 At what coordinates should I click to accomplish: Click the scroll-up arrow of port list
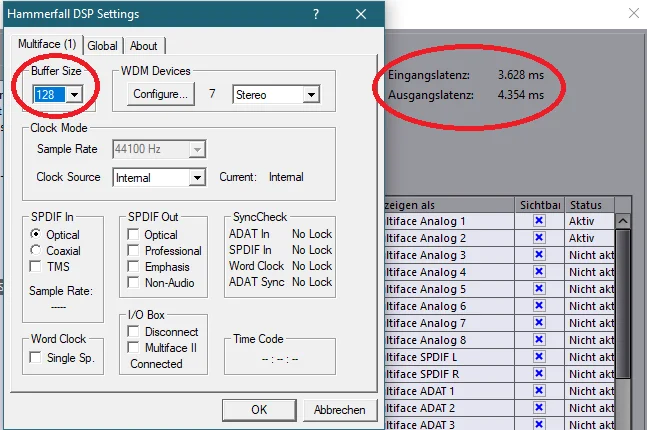[623, 221]
